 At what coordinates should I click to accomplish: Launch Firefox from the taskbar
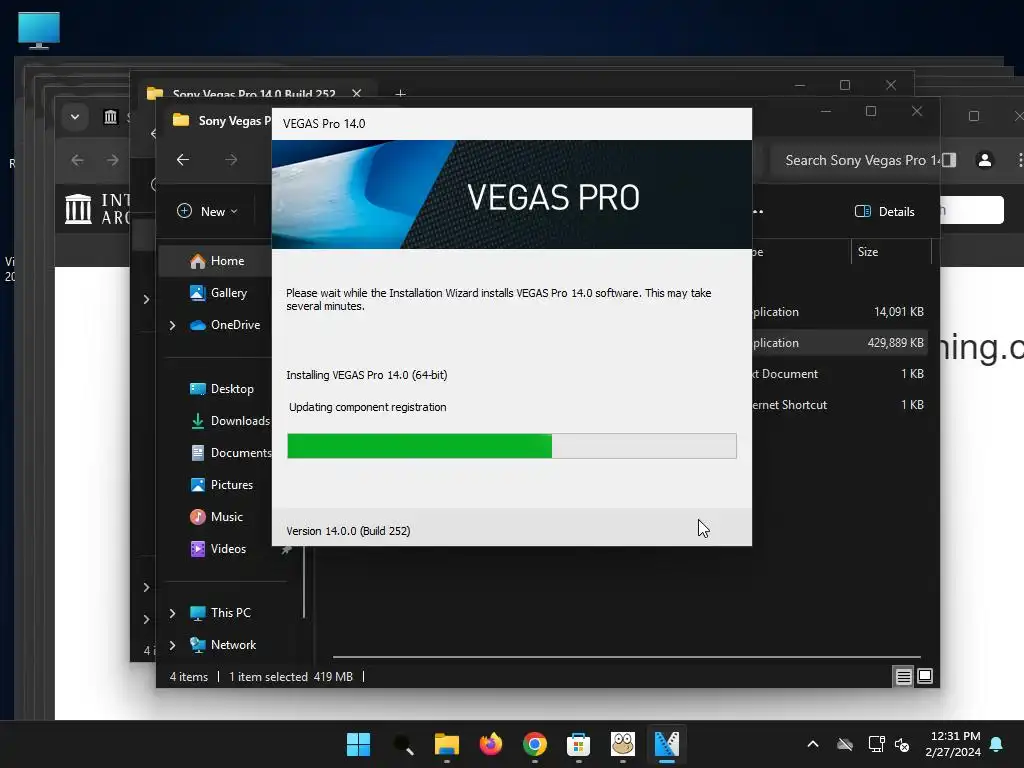coord(490,744)
